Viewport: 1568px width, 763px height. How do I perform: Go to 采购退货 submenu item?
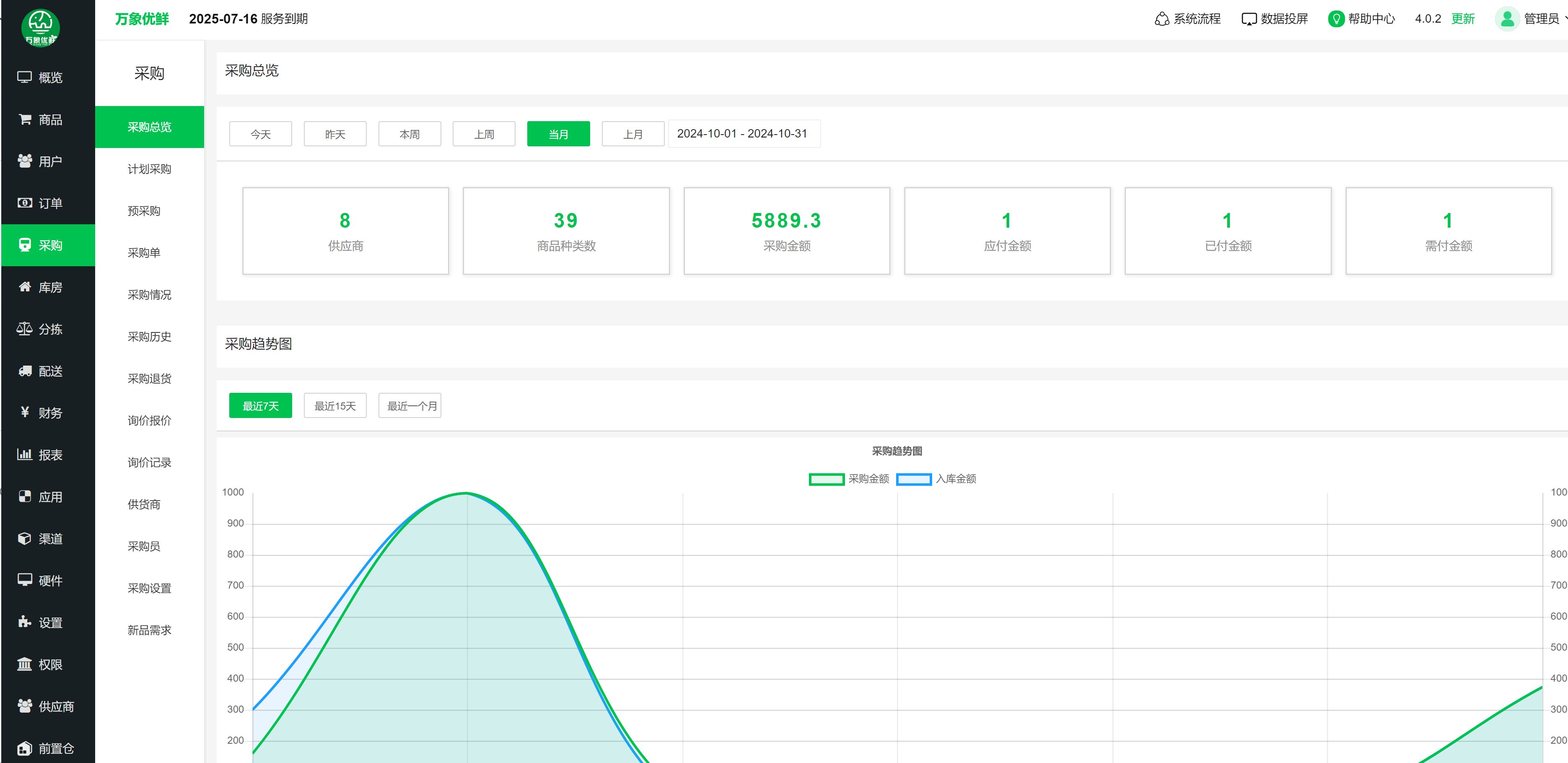[149, 379]
